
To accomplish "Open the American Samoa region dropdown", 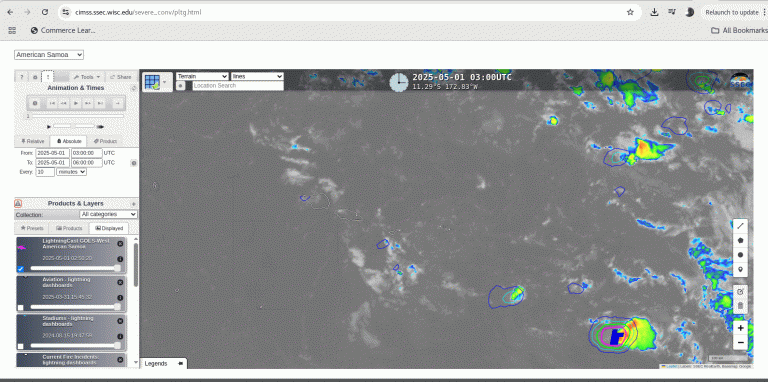I will coord(49,55).
